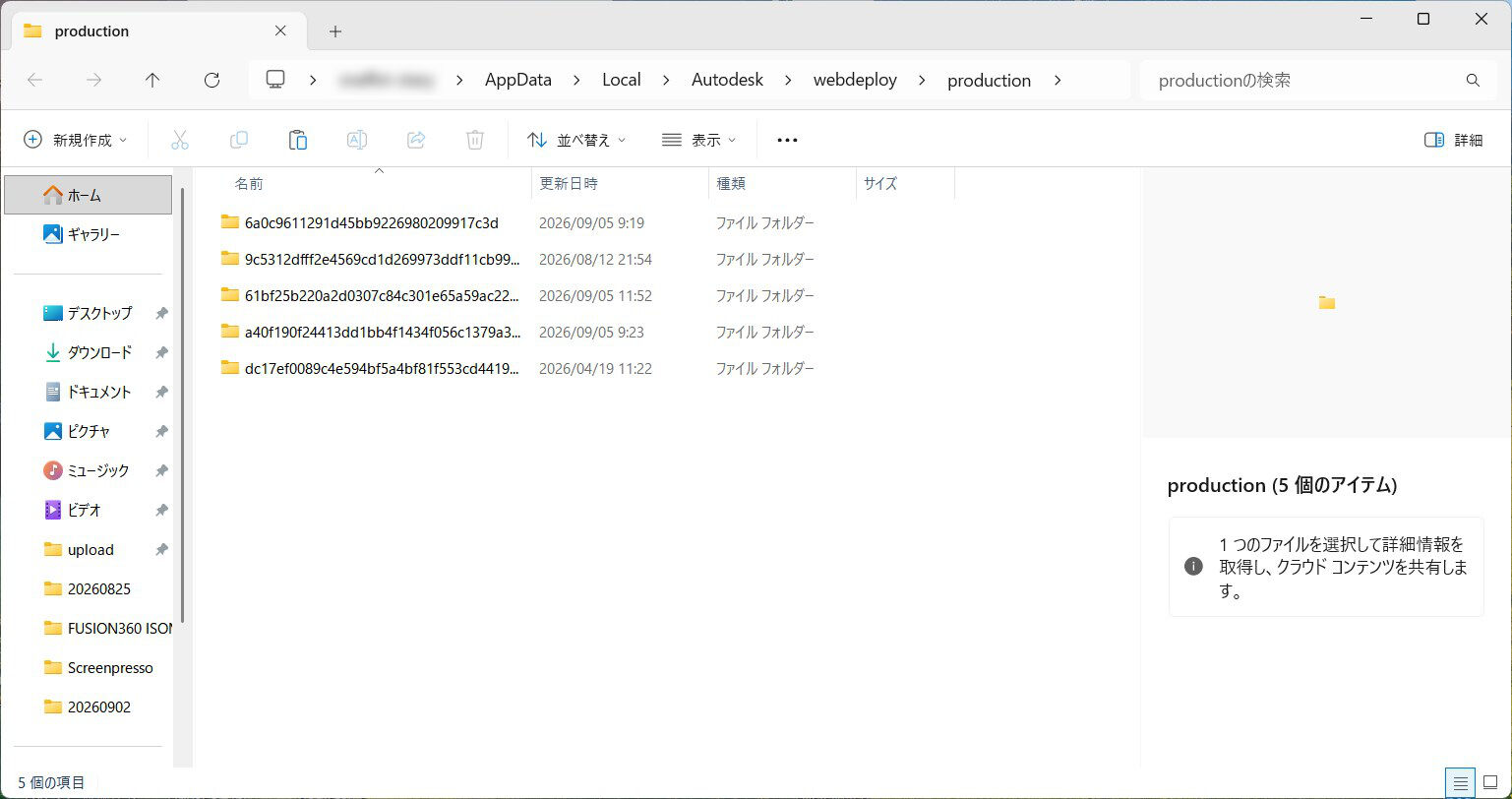The height and width of the screenshot is (799, 1512).
Task: Click the Copy icon in toolbar
Action: (x=238, y=140)
